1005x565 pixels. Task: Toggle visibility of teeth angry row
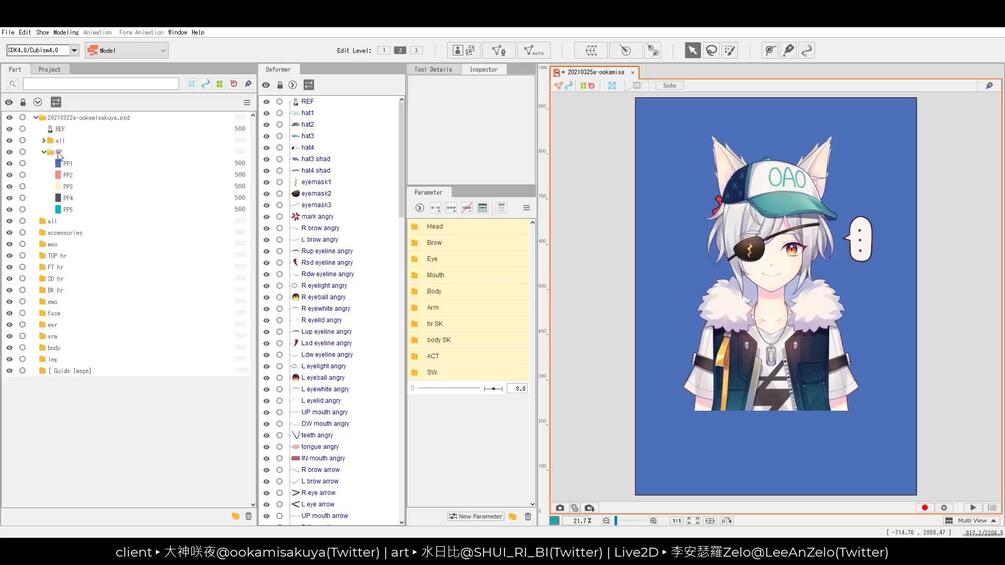[x=267, y=435]
